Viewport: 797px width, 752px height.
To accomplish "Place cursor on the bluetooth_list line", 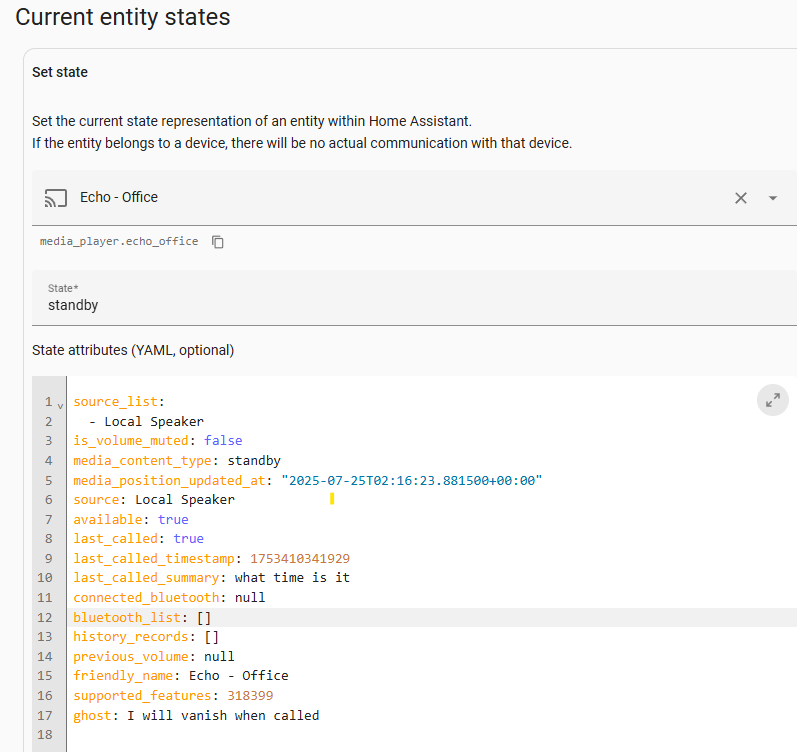I will pyautogui.click(x=432, y=617).
